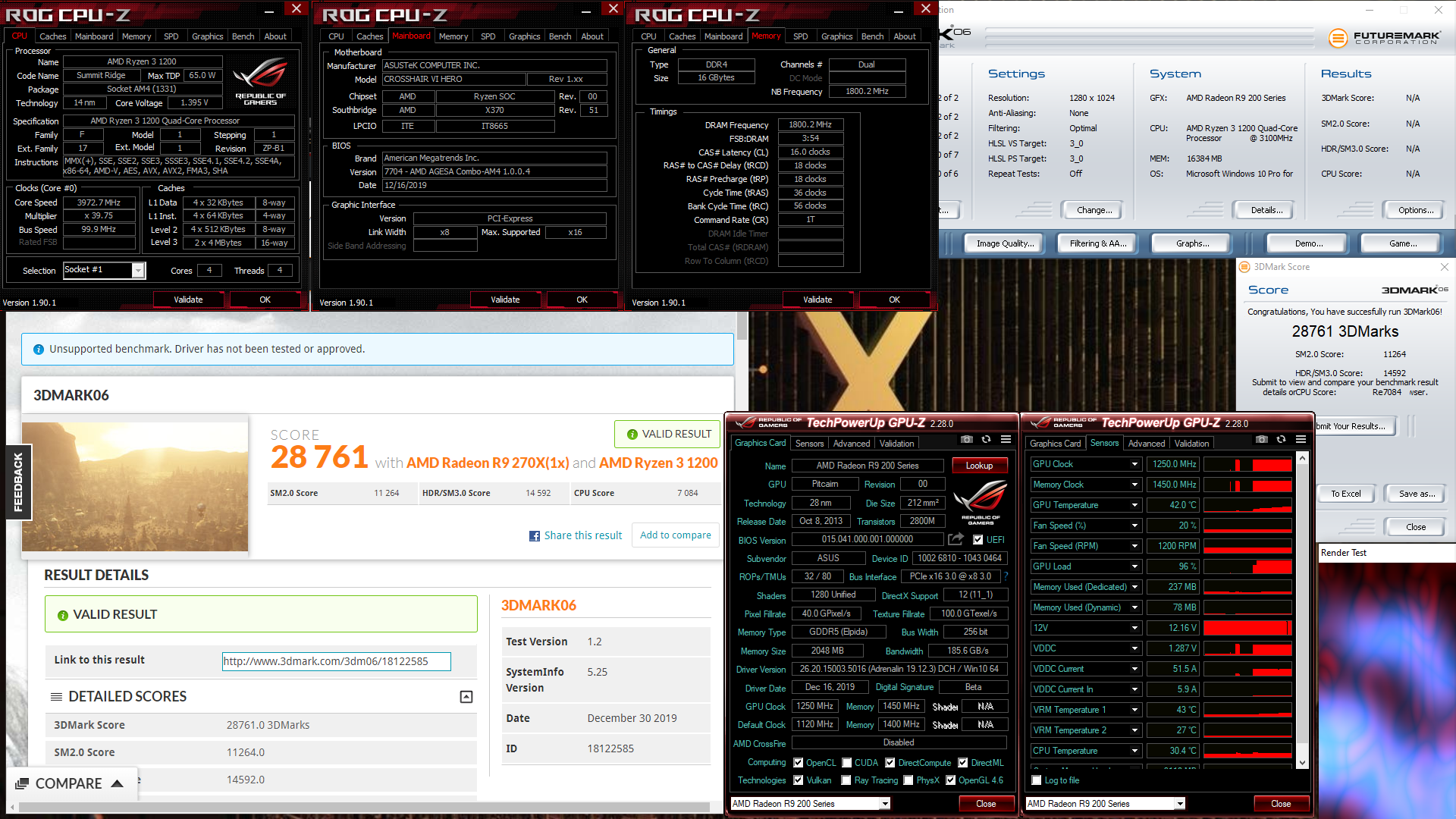Click the Futuremark Corporation logo

(1384, 37)
